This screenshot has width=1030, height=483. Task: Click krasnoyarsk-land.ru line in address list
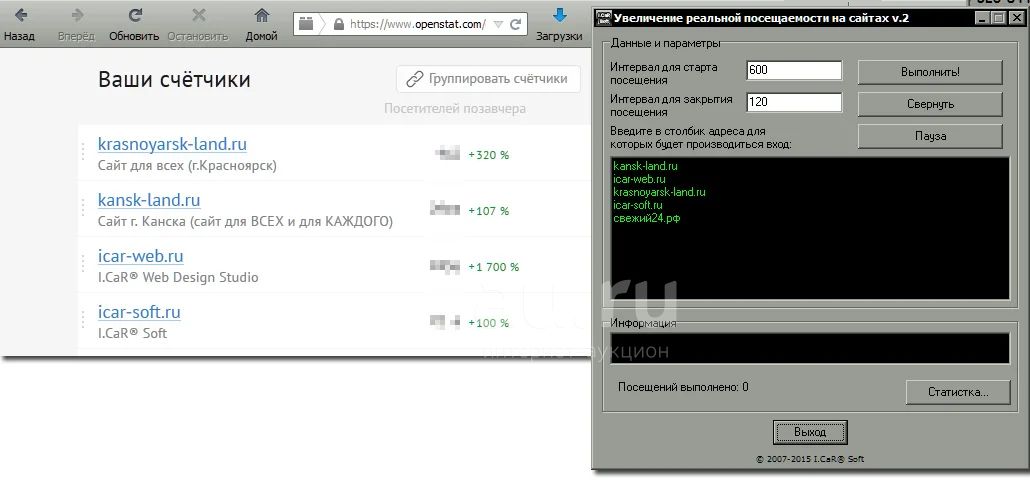660,192
